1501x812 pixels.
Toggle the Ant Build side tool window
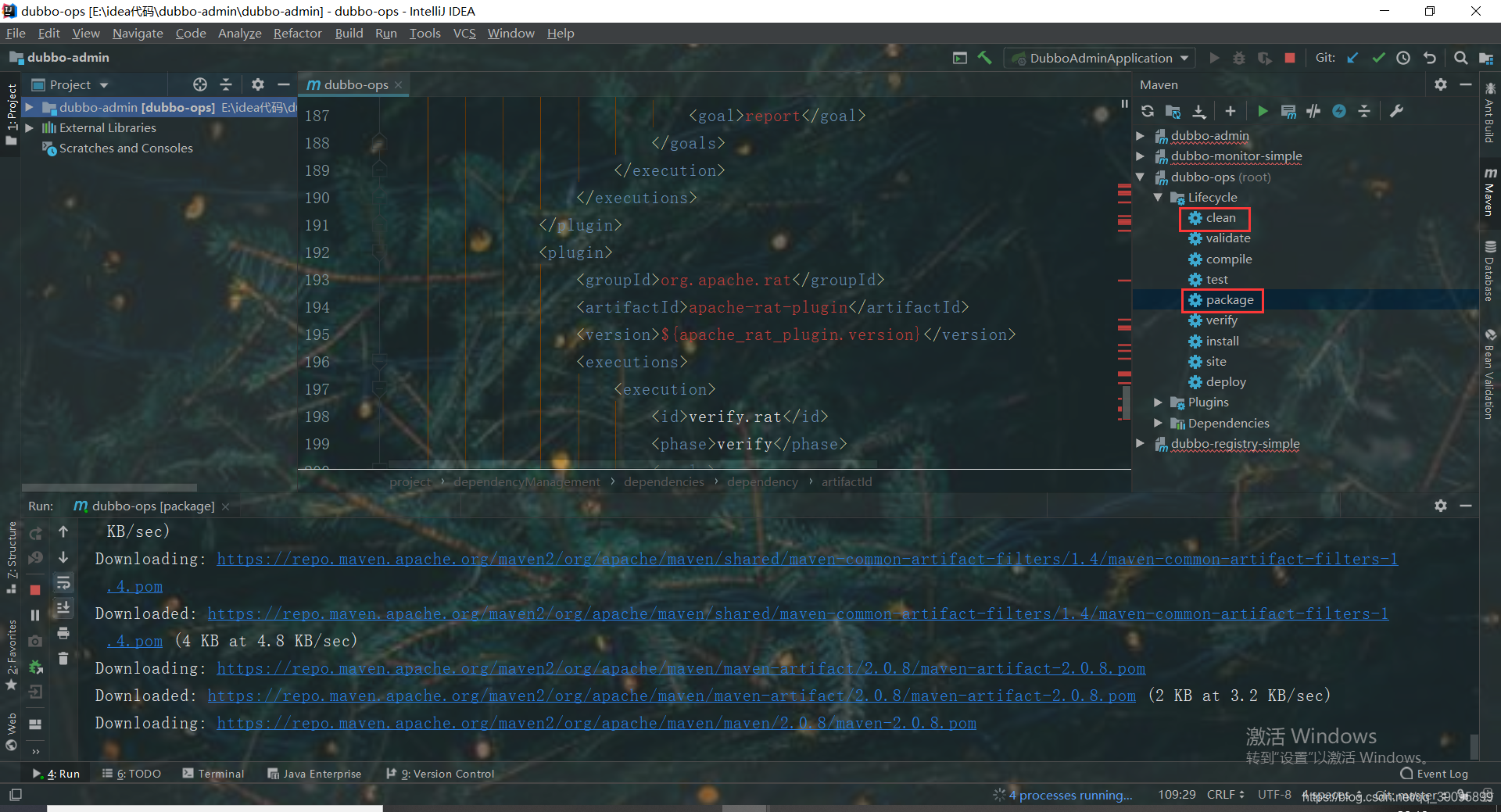1490,114
